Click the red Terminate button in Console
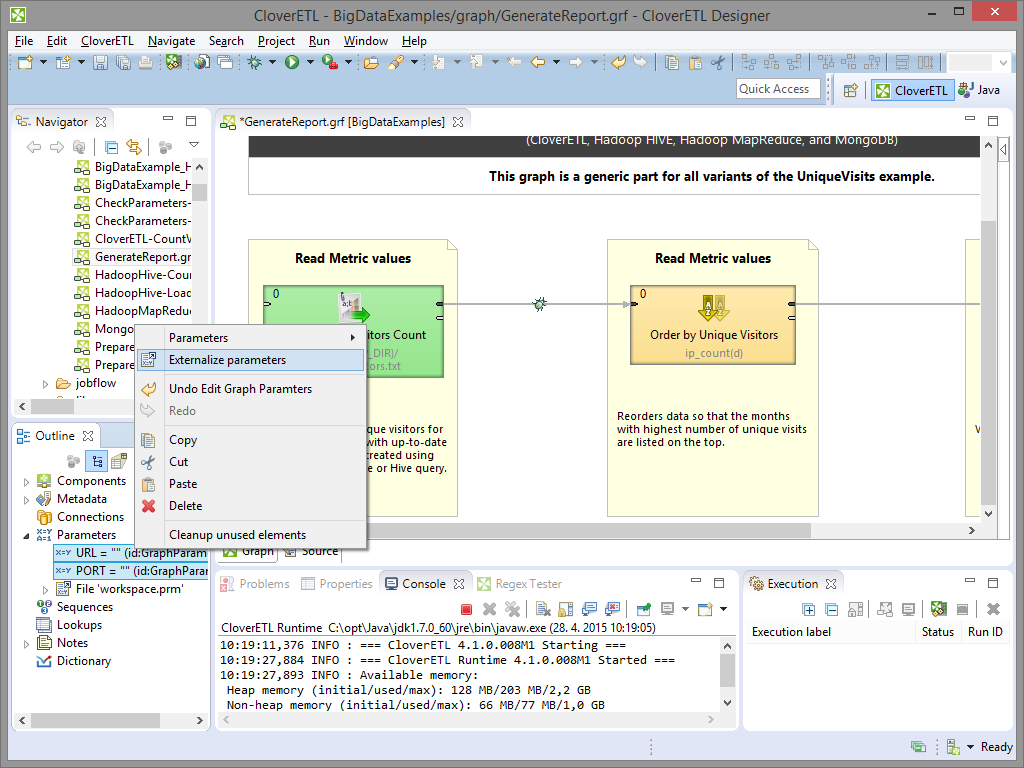Image resolution: width=1024 pixels, height=768 pixels. point(466,609)
